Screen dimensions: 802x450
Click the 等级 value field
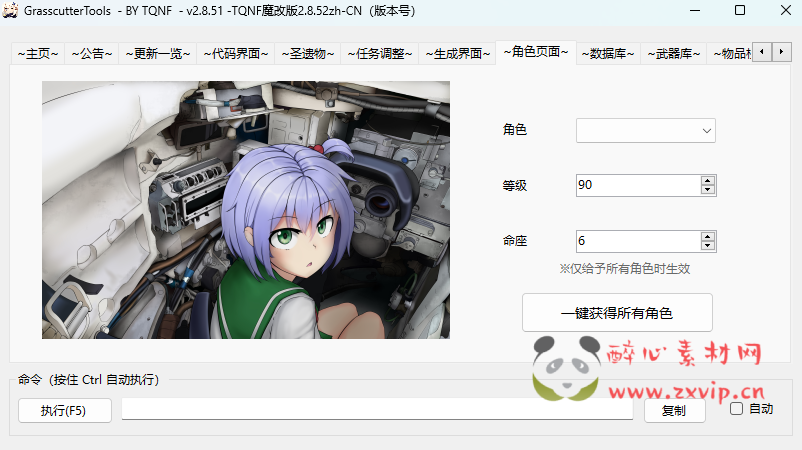pos(638,185)
